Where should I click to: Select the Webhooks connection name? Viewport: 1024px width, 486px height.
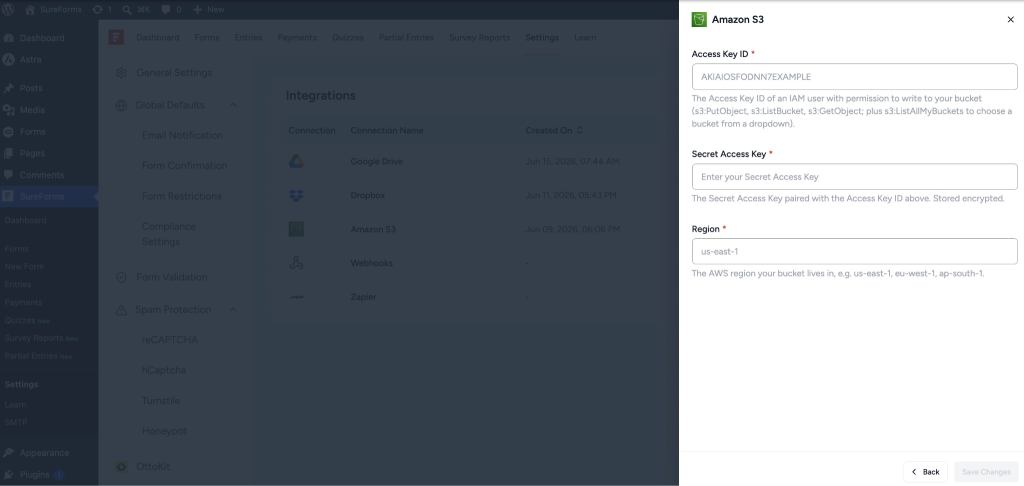[372, 263]
